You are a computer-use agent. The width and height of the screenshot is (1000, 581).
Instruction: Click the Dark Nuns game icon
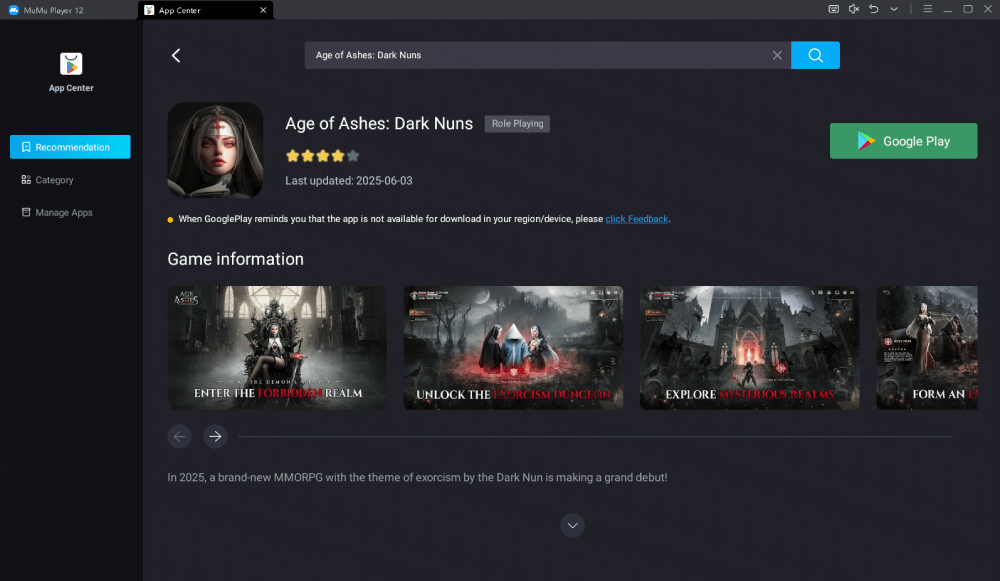point(216,150)
